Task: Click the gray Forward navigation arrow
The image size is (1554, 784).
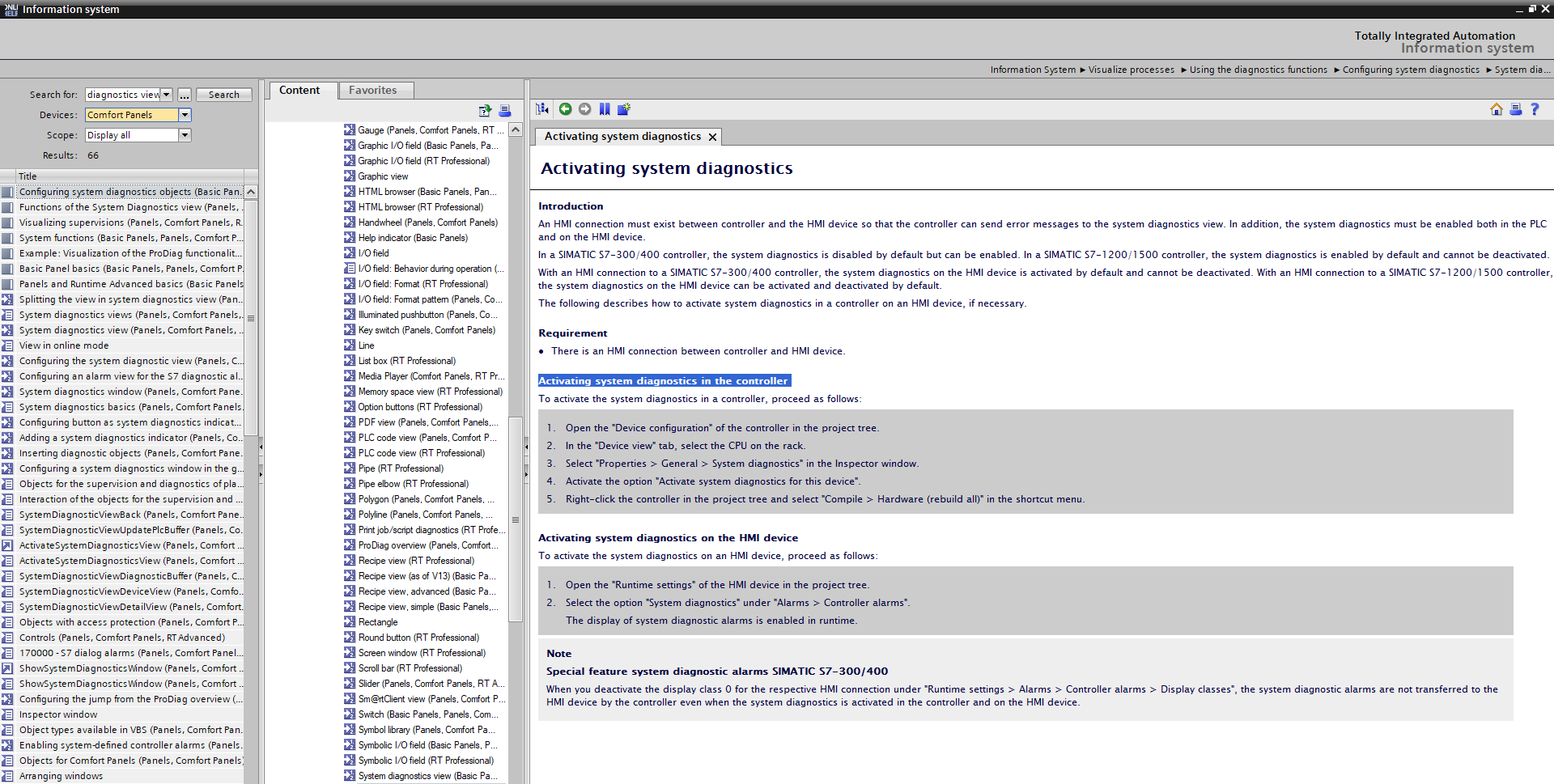Action: (x=584, y=109)
